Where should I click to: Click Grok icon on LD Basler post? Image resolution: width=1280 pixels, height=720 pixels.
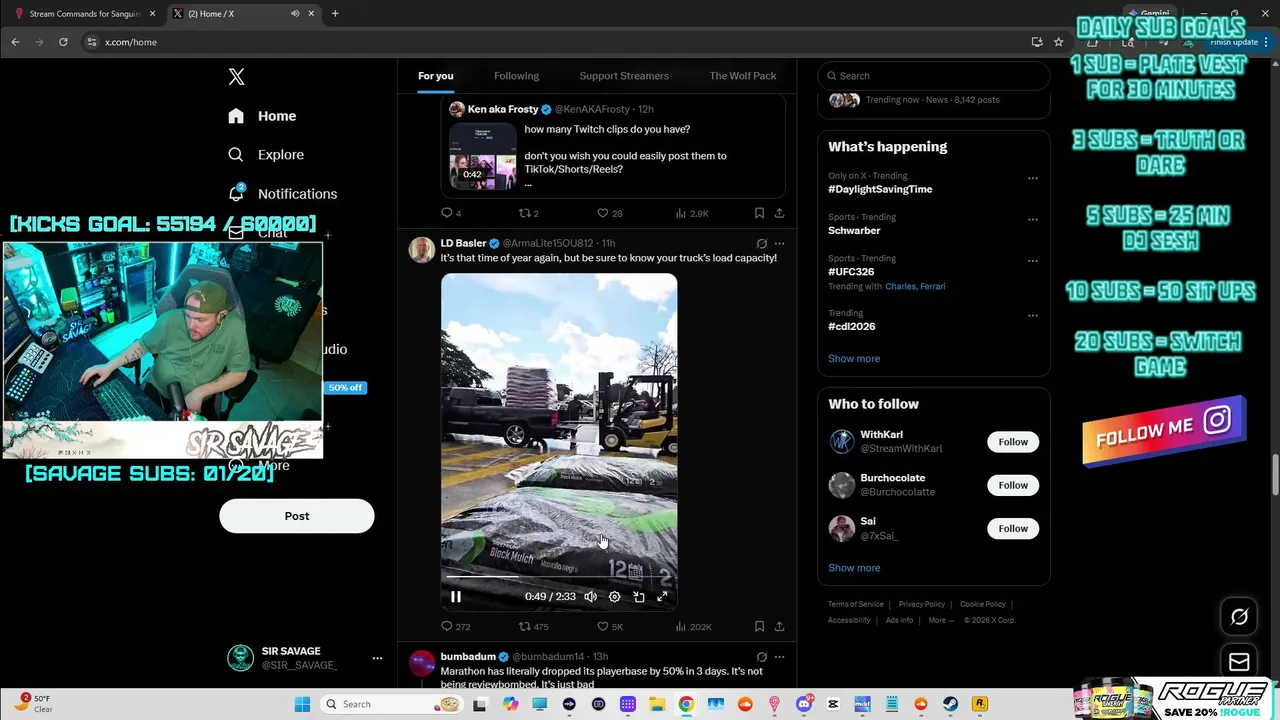coord(761,243)
